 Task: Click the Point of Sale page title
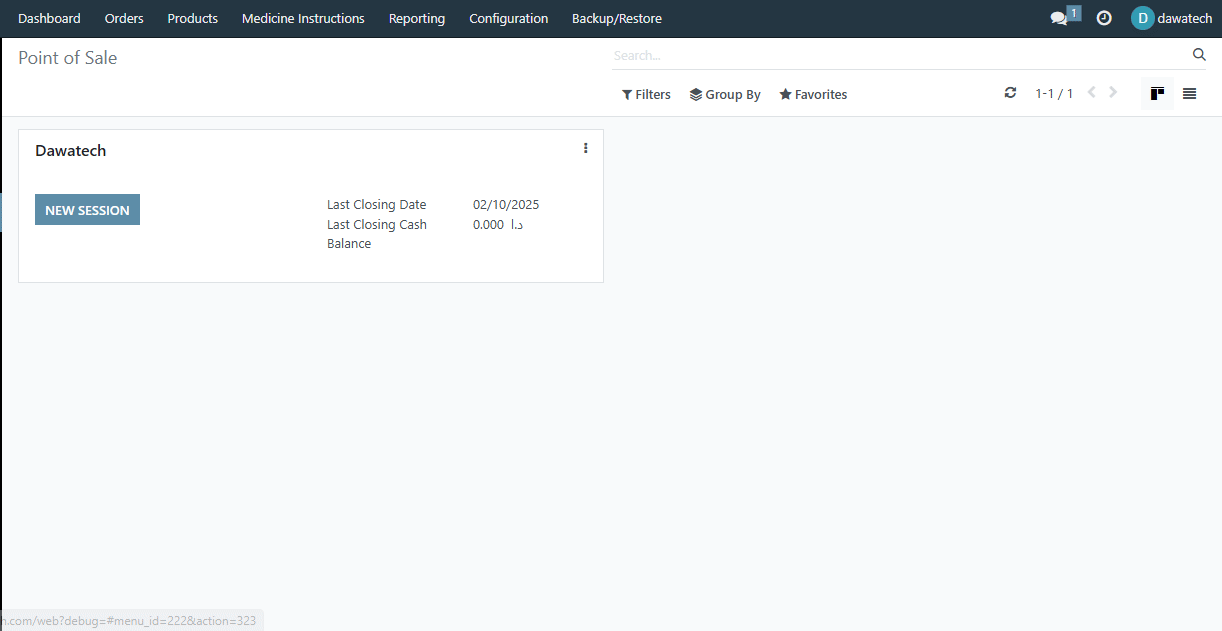[x=68, y=58]
